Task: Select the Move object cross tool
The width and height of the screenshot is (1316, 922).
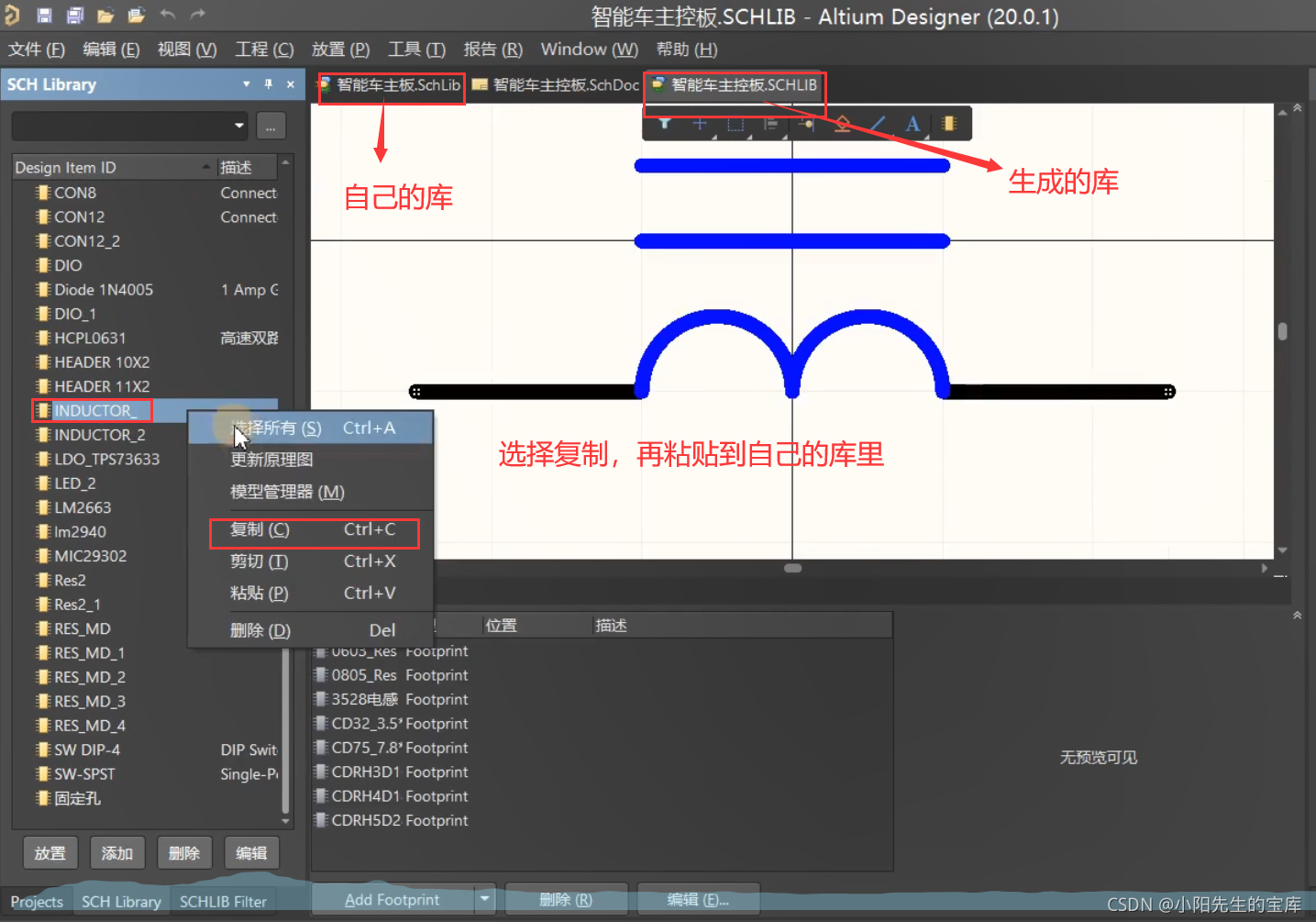Action: click(x=700, y=124)
